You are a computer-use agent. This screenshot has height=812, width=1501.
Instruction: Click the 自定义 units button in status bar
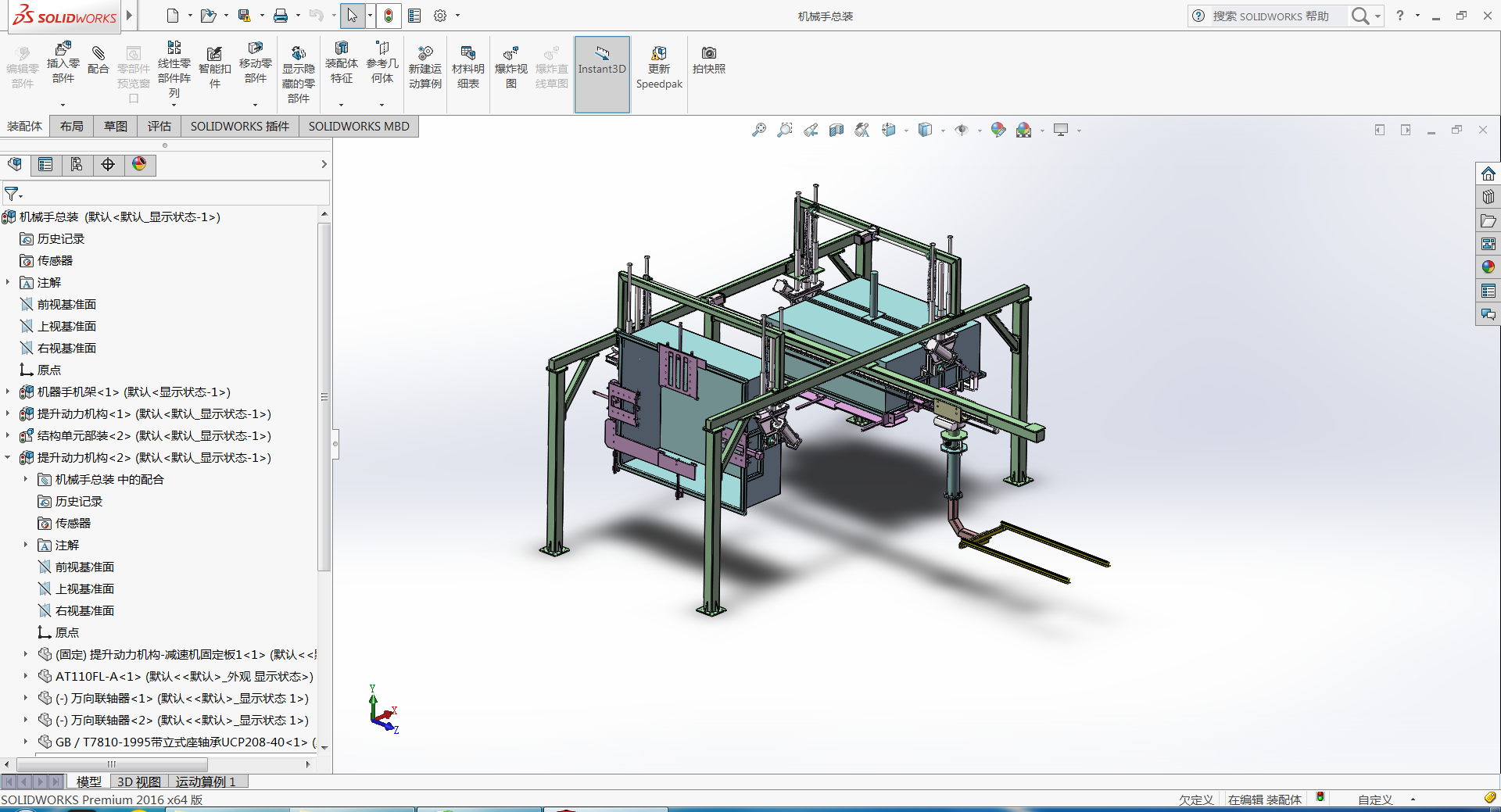click(x=1375, y=799)
